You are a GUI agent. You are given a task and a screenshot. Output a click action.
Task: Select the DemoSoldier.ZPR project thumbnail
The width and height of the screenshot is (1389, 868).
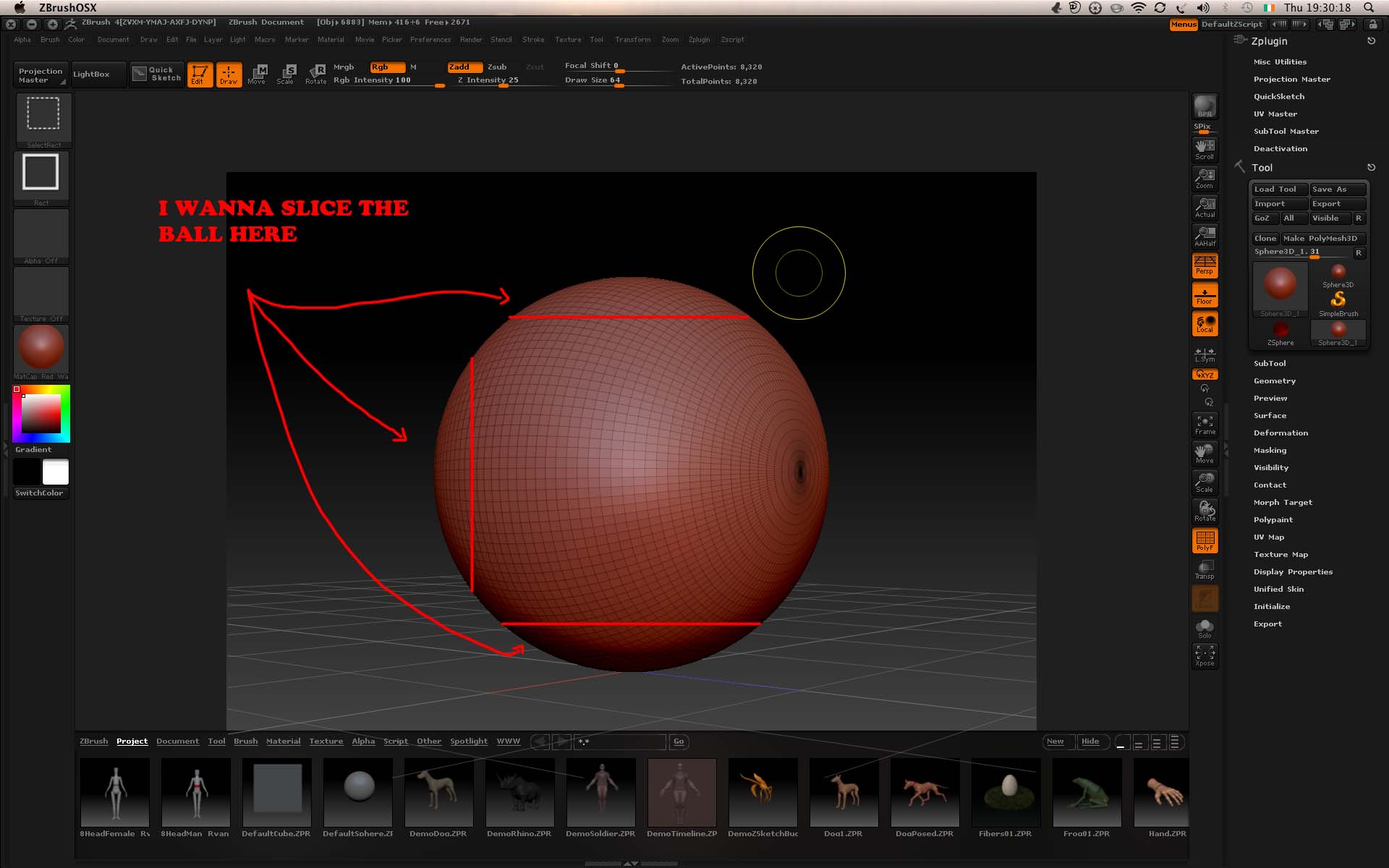(600, 792)
